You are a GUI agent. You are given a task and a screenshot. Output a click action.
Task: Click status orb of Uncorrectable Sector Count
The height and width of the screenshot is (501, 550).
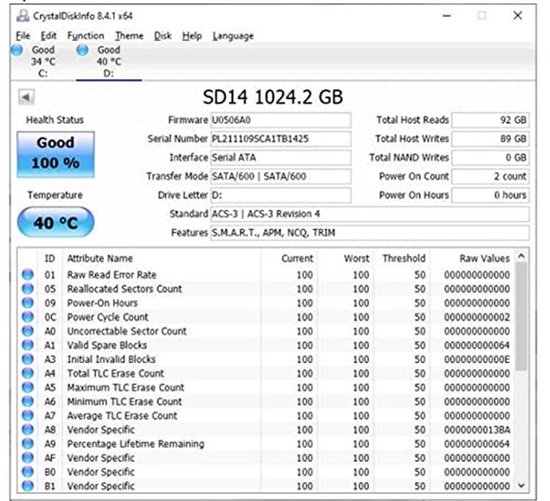(x=28, y=331)
